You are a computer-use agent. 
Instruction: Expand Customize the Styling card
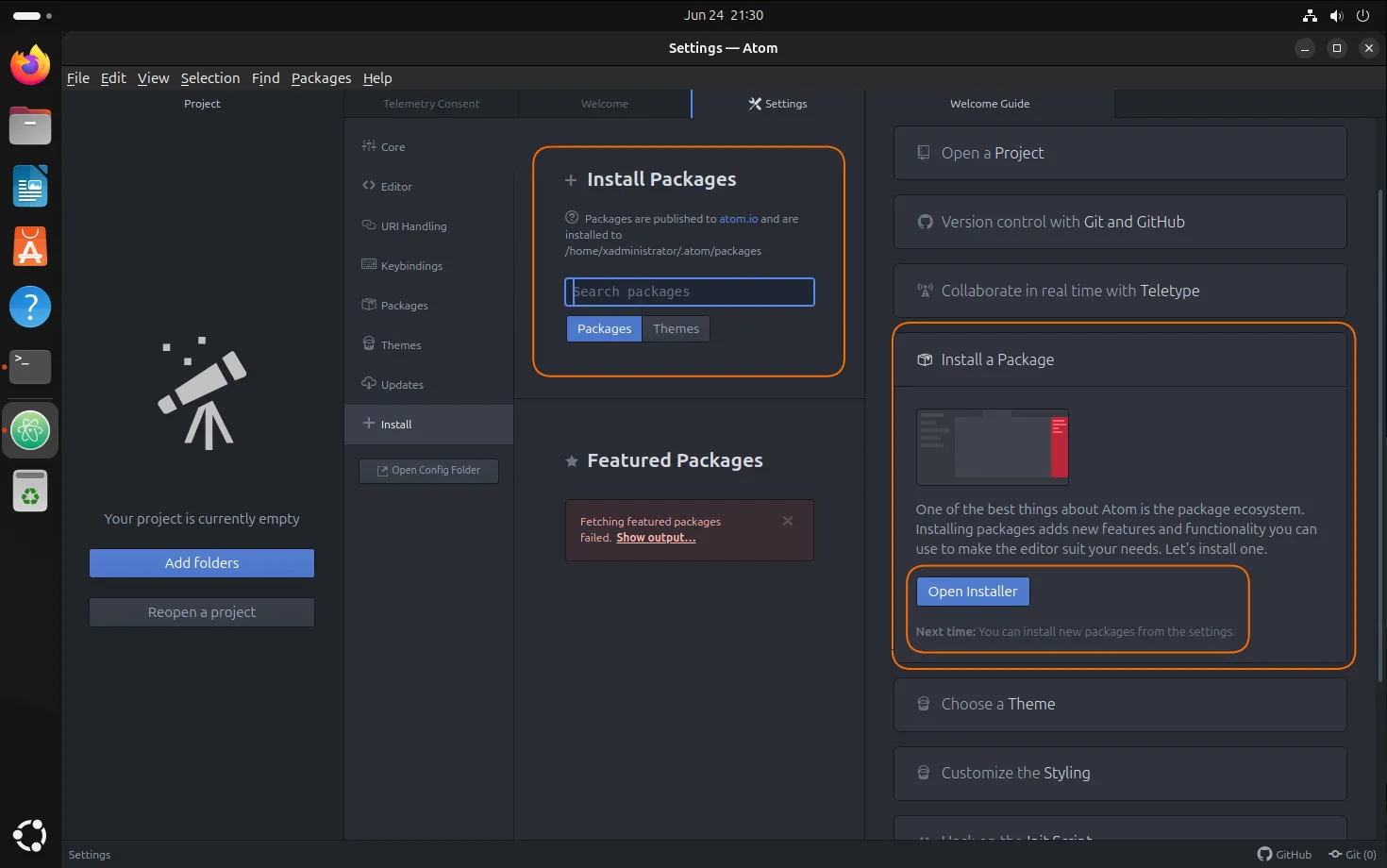[x=1120, y=773]
